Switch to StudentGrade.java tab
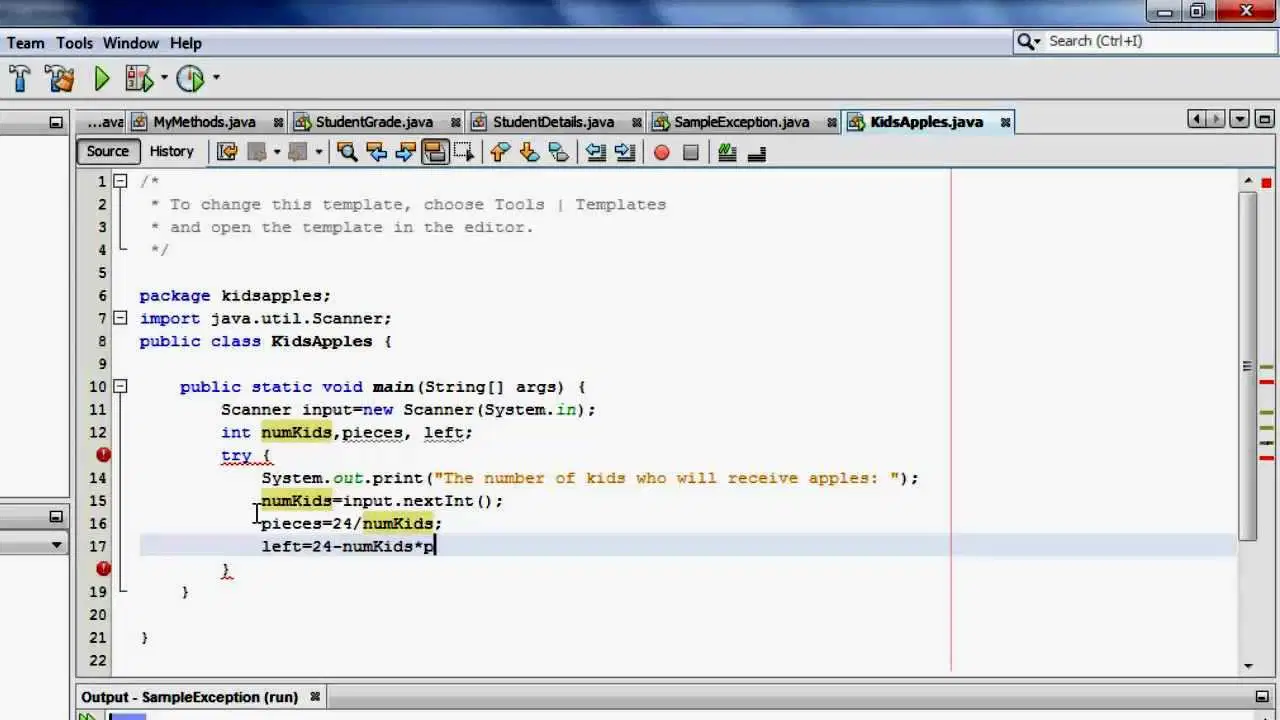 373,122
